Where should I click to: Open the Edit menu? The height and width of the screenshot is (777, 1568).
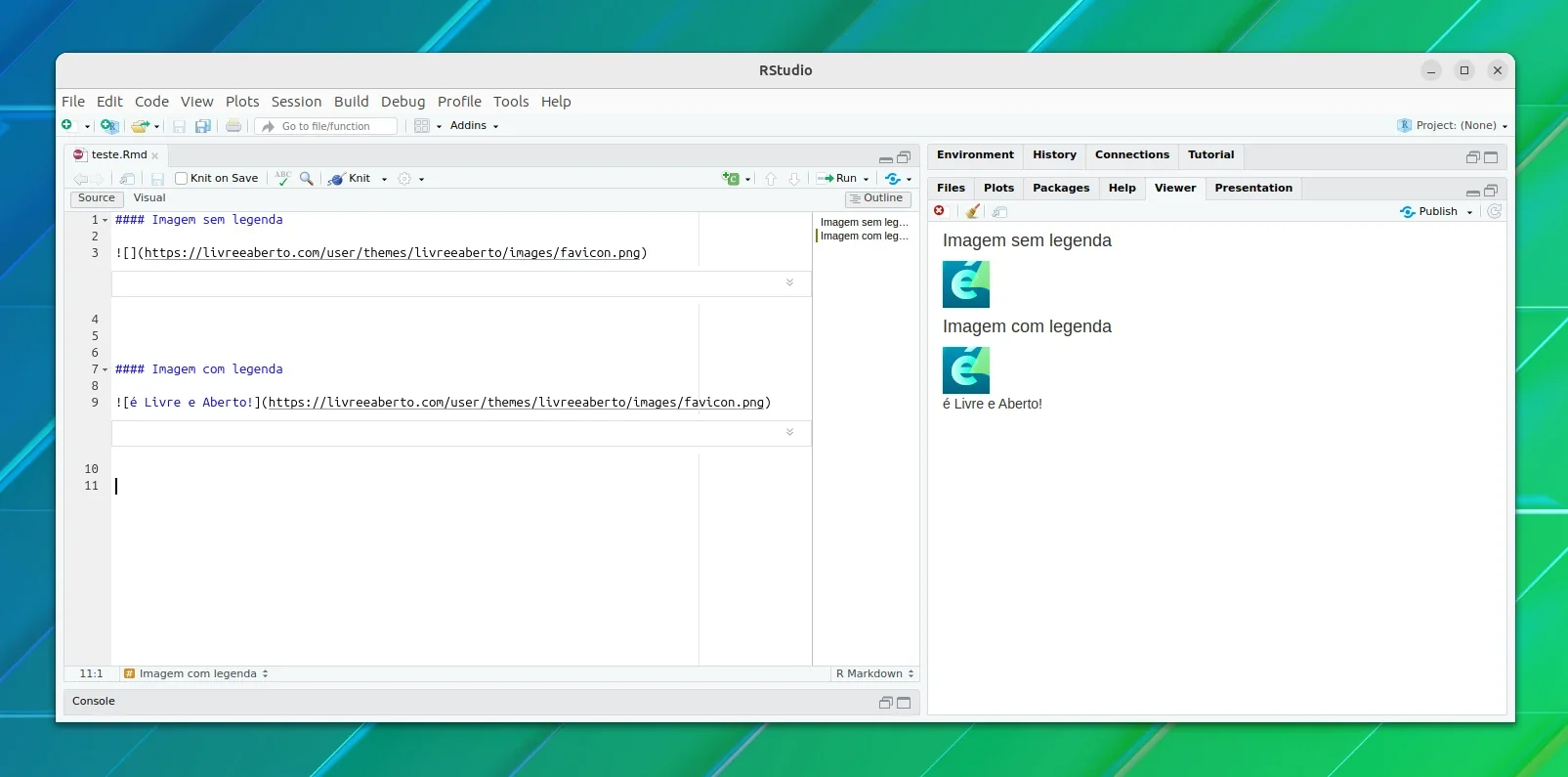point(109,102)
